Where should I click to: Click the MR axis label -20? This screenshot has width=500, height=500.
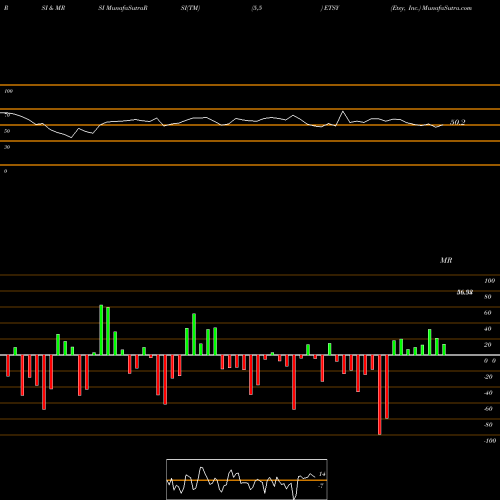coord(488,377)
